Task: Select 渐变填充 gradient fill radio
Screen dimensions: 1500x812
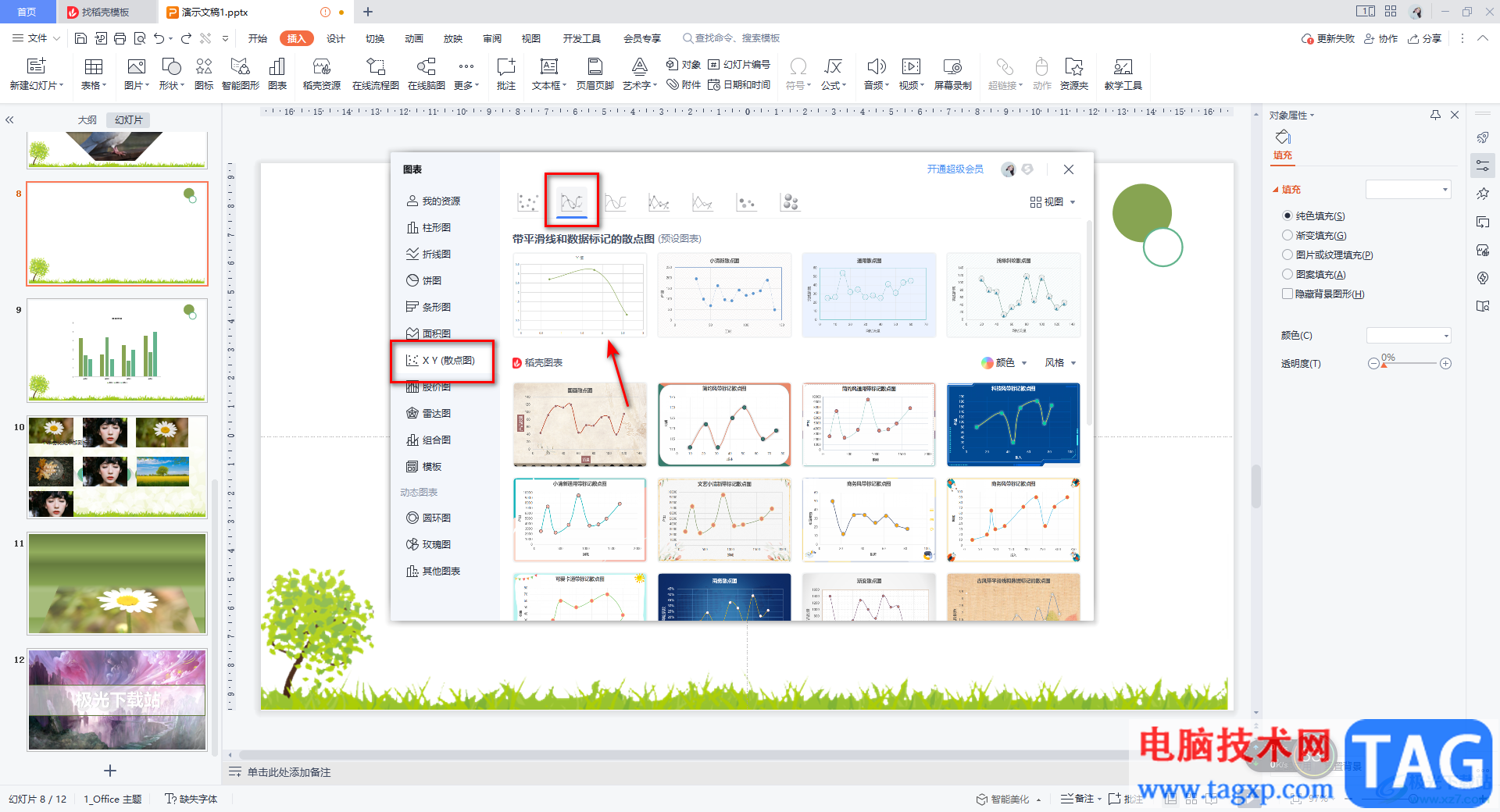Action: point(1287,235)
